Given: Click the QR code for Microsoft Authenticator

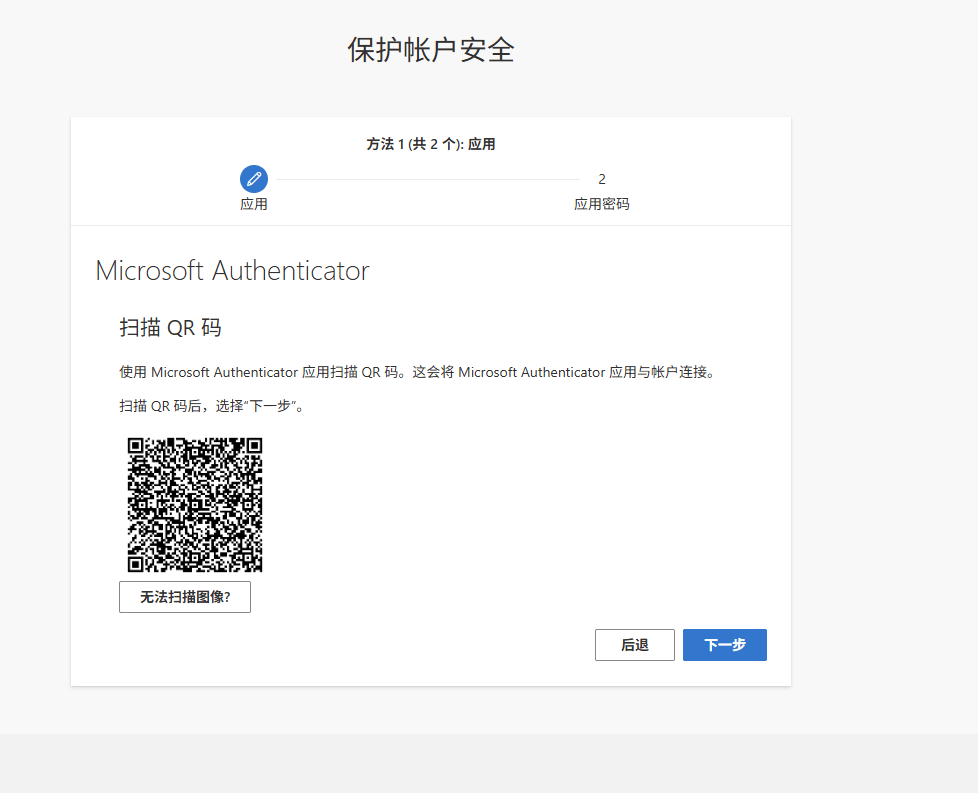Looking at the screenshot, I should pos(195,504).
